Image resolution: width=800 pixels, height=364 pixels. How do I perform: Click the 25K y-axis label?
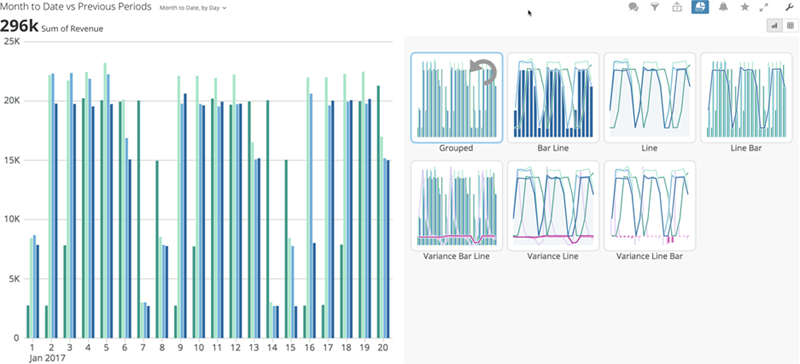tap(11, 41)
